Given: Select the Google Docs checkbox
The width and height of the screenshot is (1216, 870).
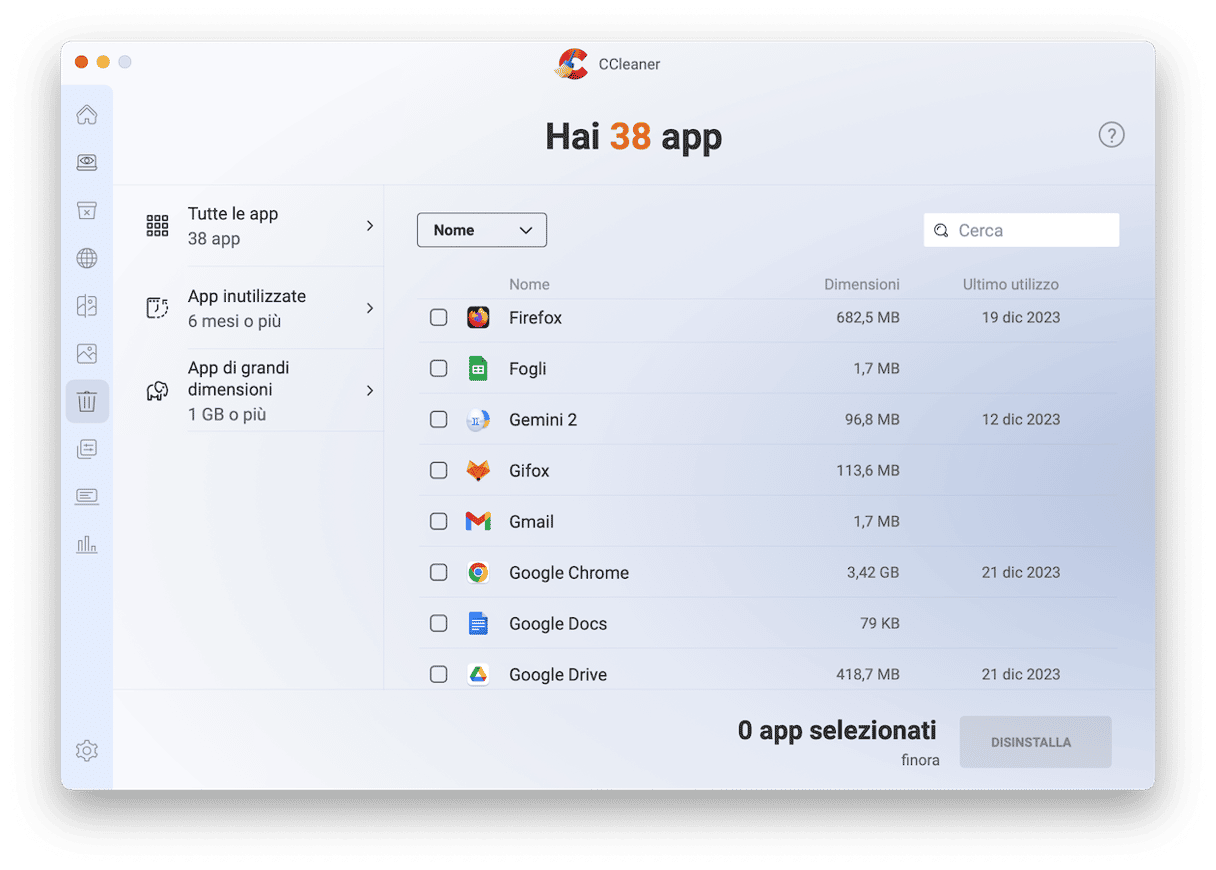Looking at the screenshot, I should tap(439, 623).
